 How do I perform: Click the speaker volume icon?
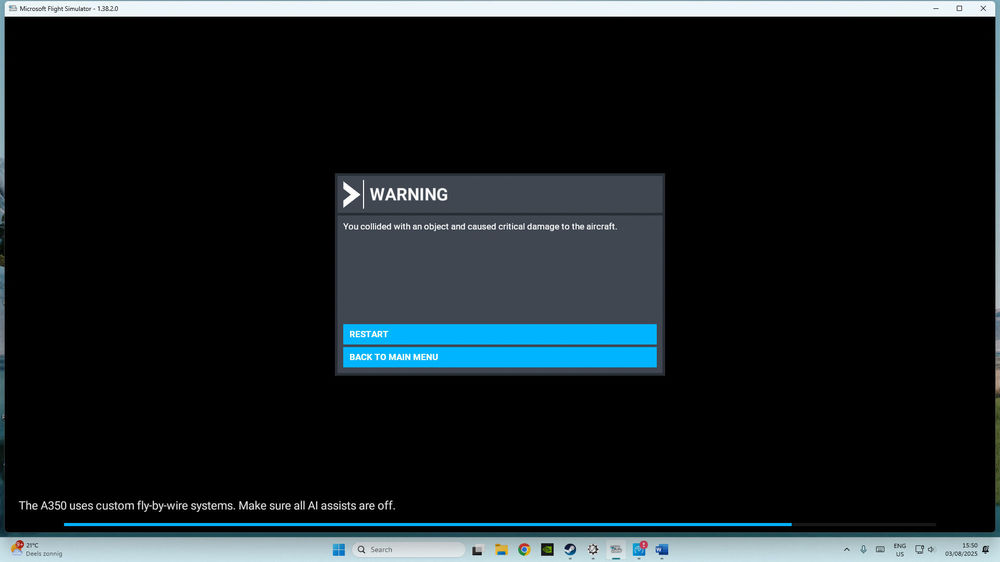click(x=931, y=549)
